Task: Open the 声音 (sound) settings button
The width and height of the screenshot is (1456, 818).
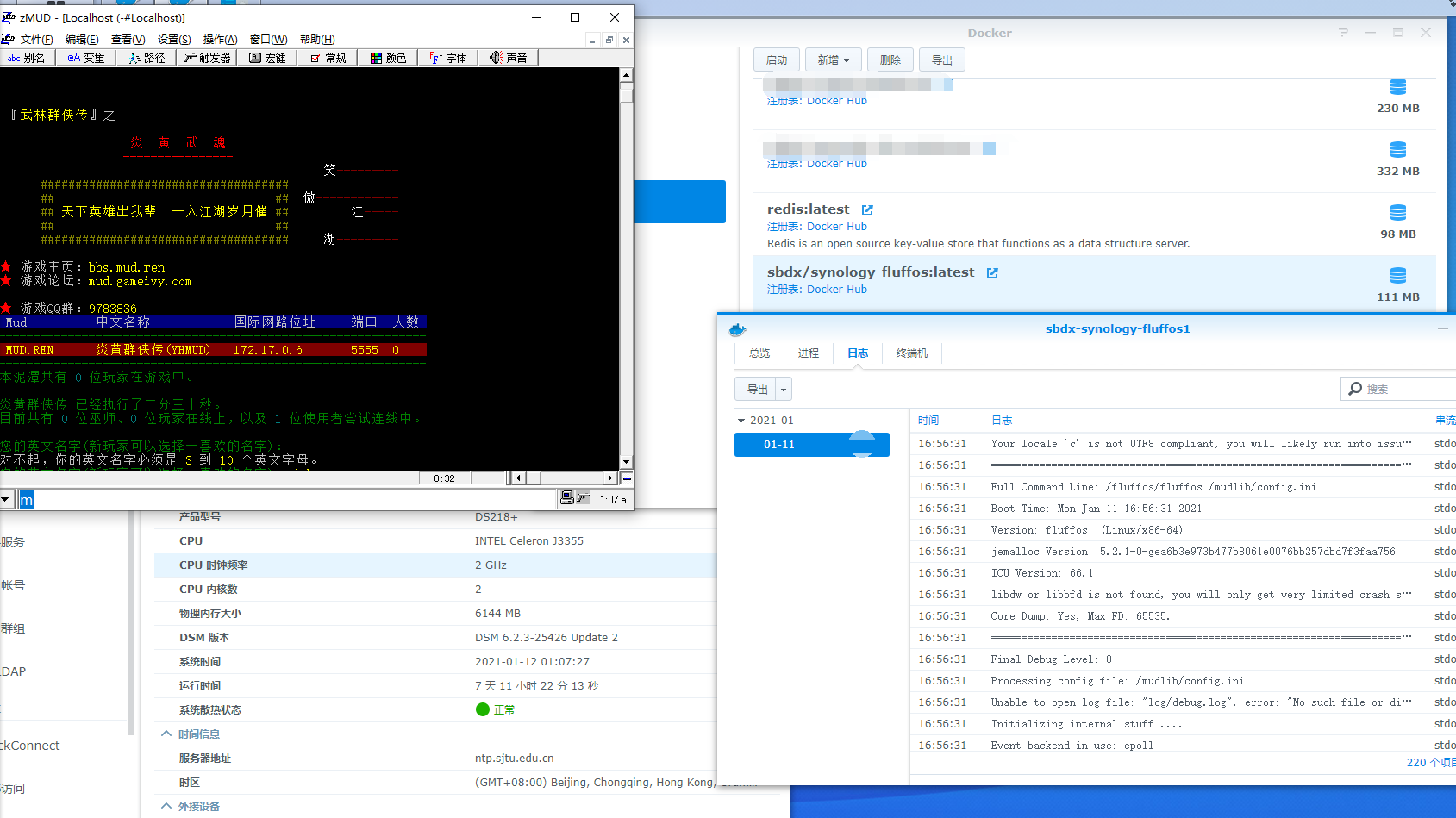Action: [x=509, y=58]
